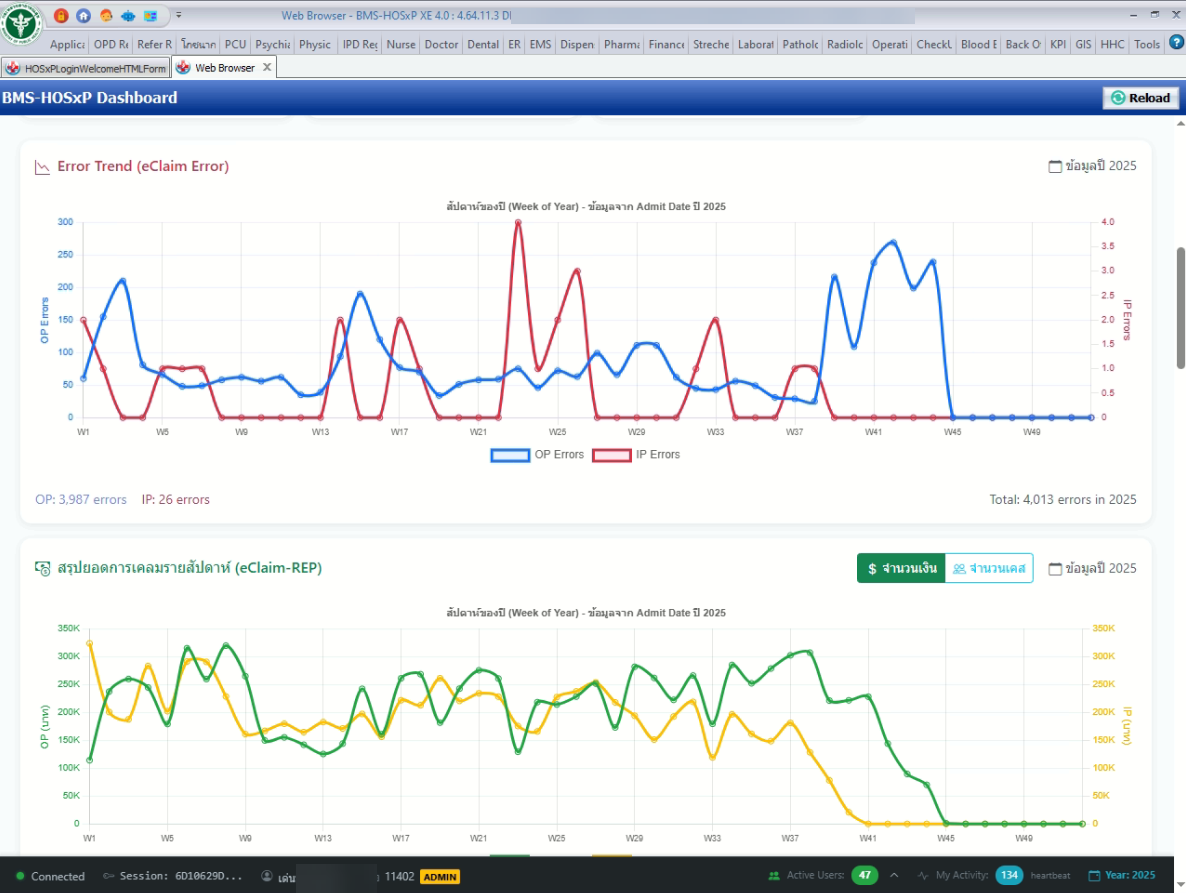Image resolution: width=1186 pixels, height=893 pixels.
Task: Select the จำนวนเงิน amount button
Action: click(901, 568)
